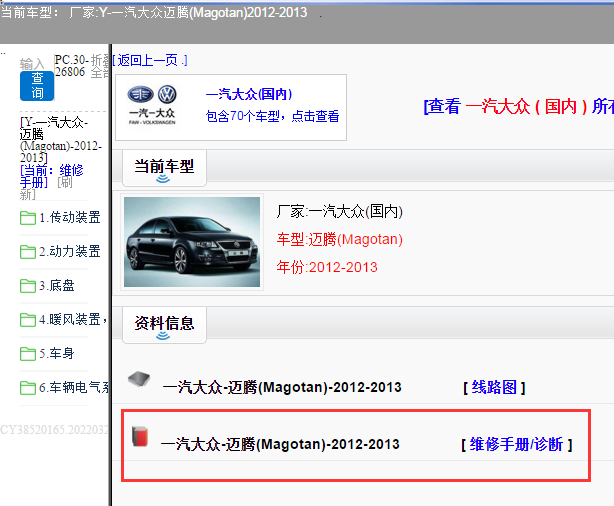Open folder icon for 4.暖风装置

(x=28, y=320)
